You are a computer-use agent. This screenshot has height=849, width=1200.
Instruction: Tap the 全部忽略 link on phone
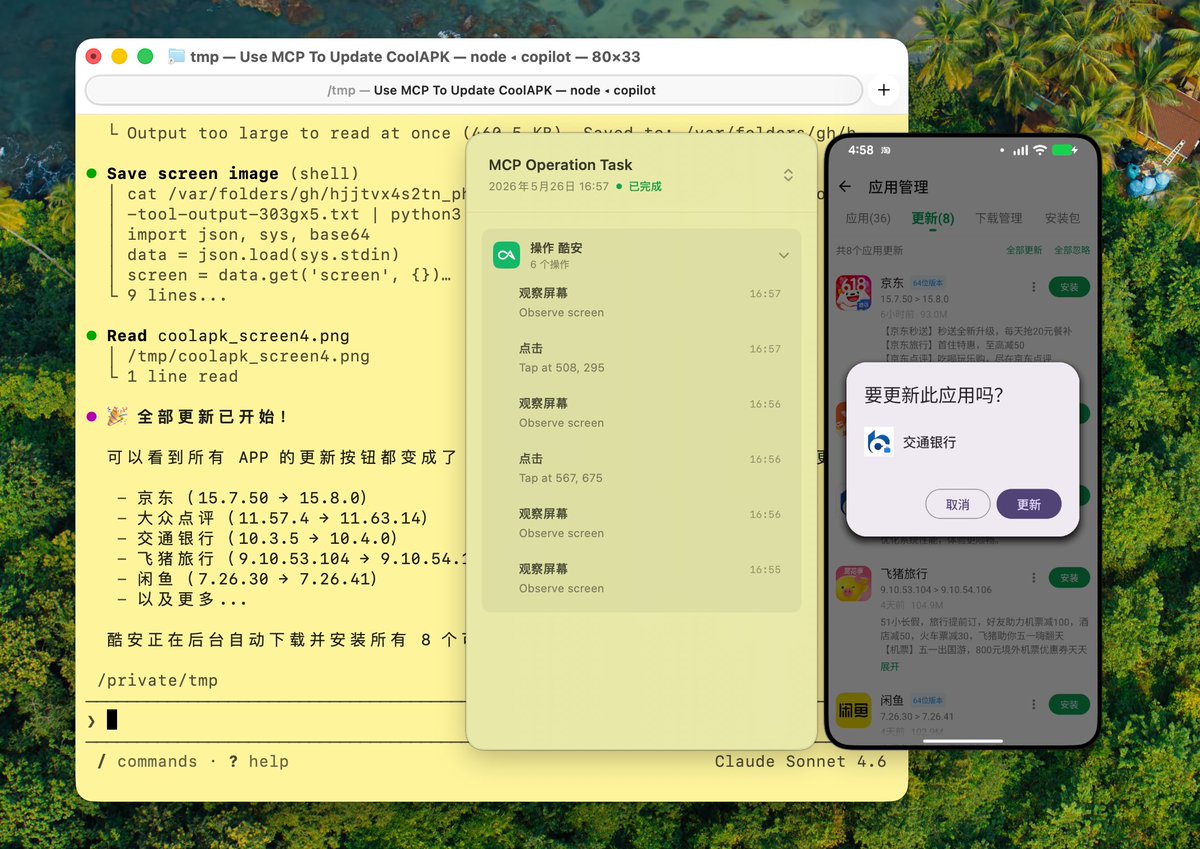[1072, 250]
